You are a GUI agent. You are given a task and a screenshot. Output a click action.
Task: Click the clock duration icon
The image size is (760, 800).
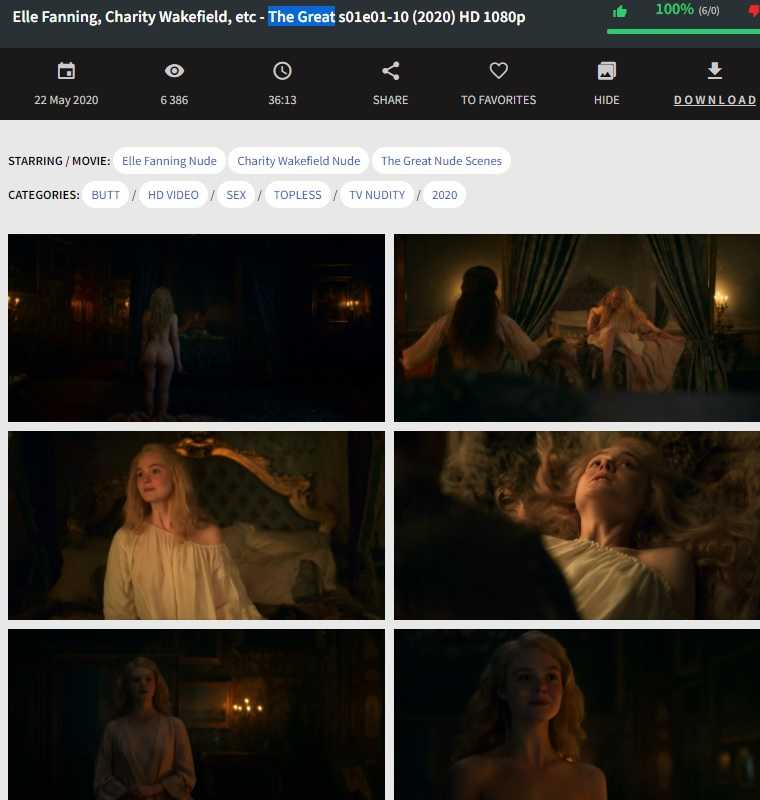[x=282, y=71]
